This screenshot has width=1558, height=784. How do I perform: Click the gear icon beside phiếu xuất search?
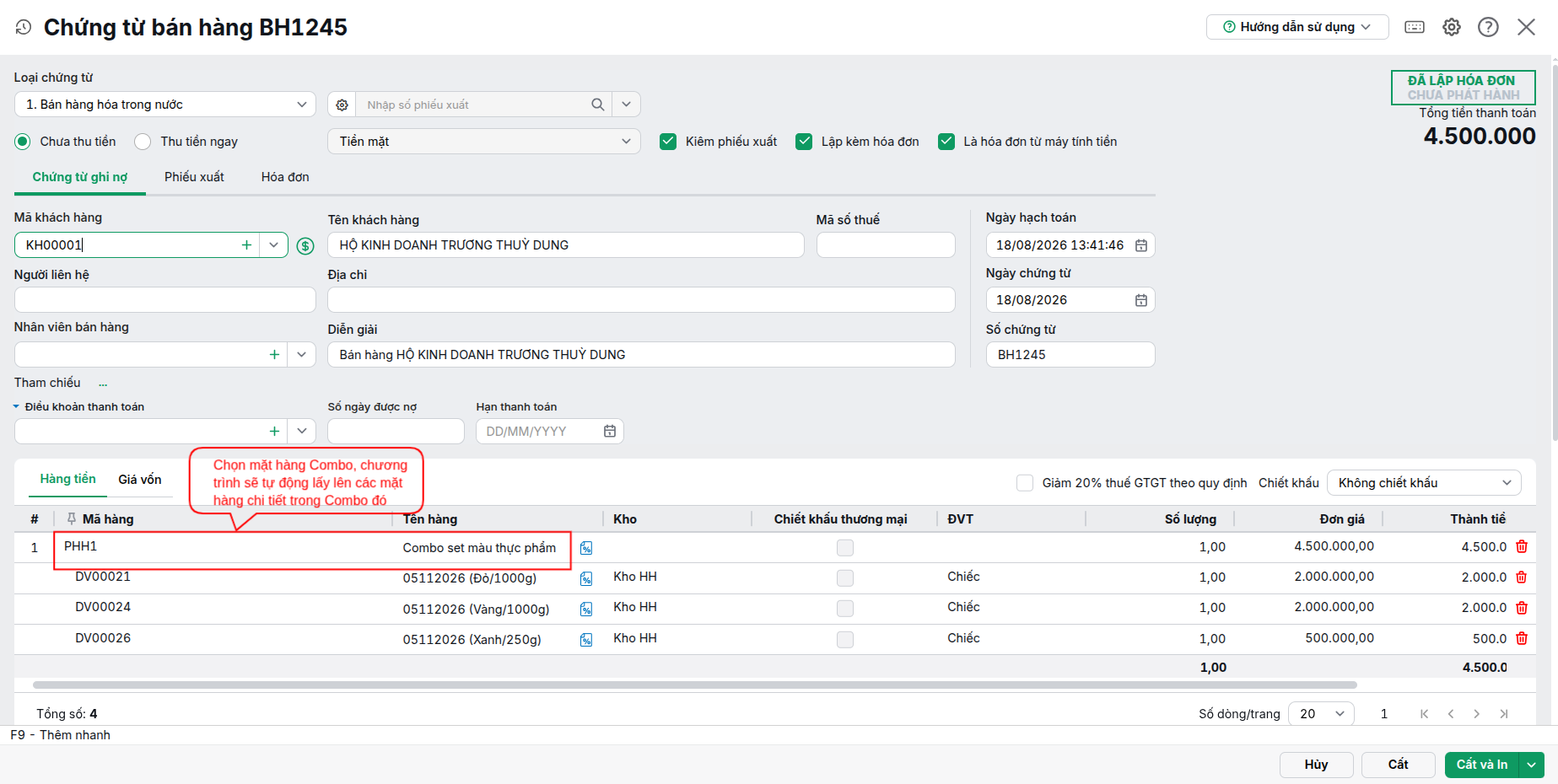[x=342, y=105]
